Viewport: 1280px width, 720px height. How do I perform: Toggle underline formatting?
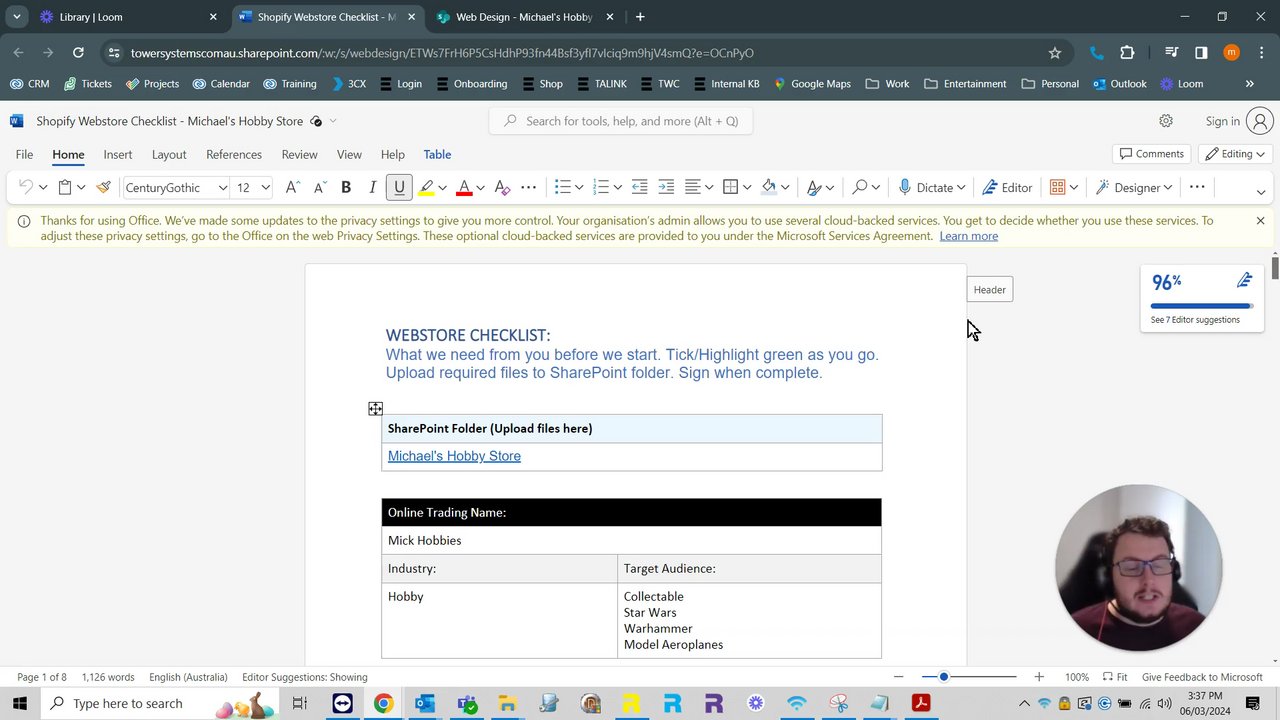pyautogui.click(x=399, y=187)
